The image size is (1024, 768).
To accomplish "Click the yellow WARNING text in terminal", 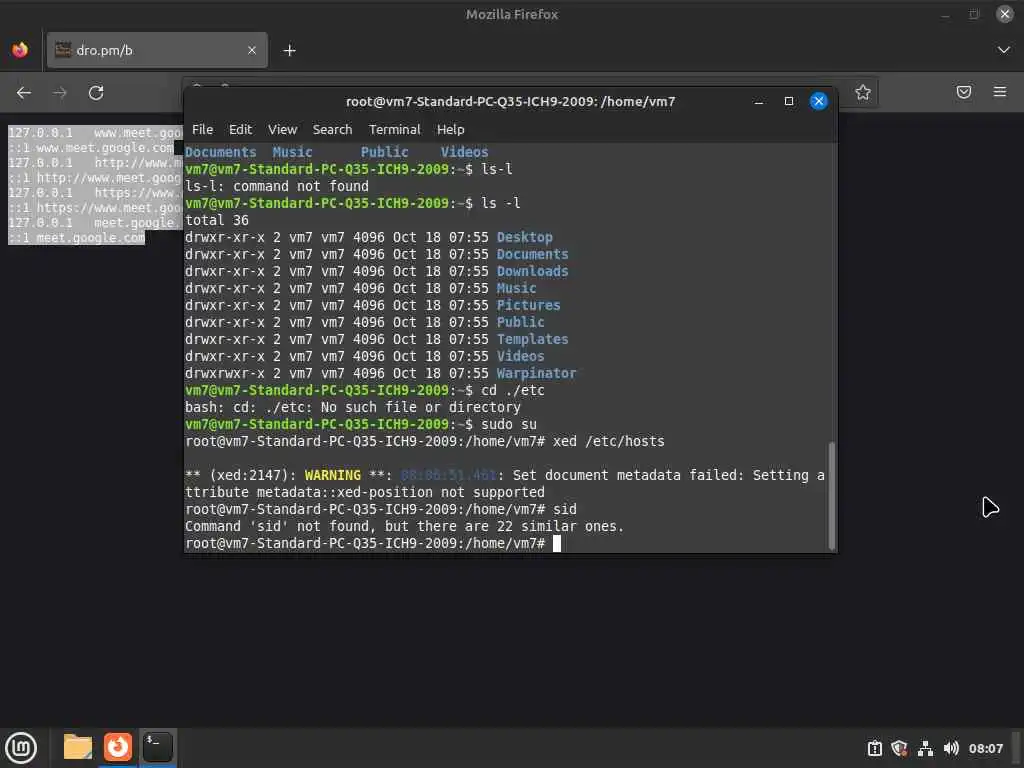I will [332, 475].
